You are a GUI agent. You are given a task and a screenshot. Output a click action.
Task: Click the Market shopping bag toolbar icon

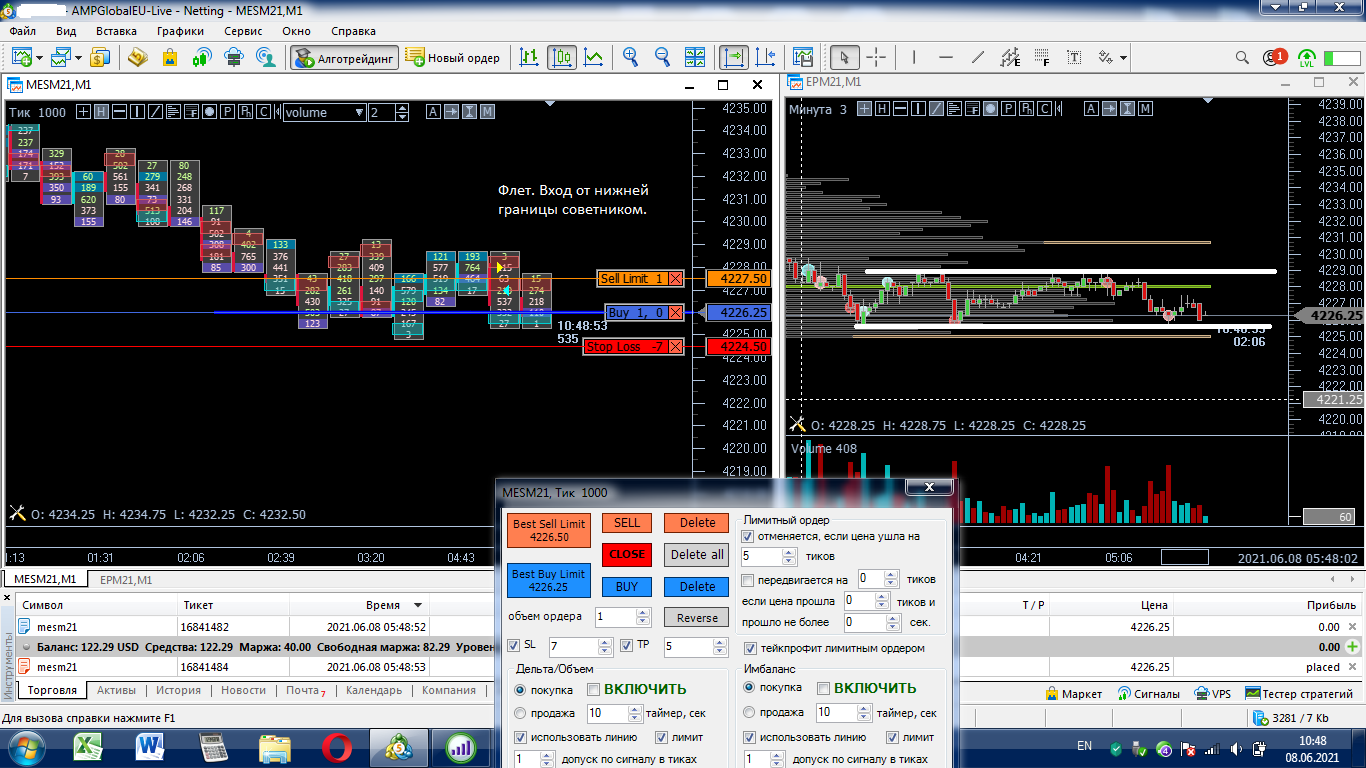click(169, 57)
